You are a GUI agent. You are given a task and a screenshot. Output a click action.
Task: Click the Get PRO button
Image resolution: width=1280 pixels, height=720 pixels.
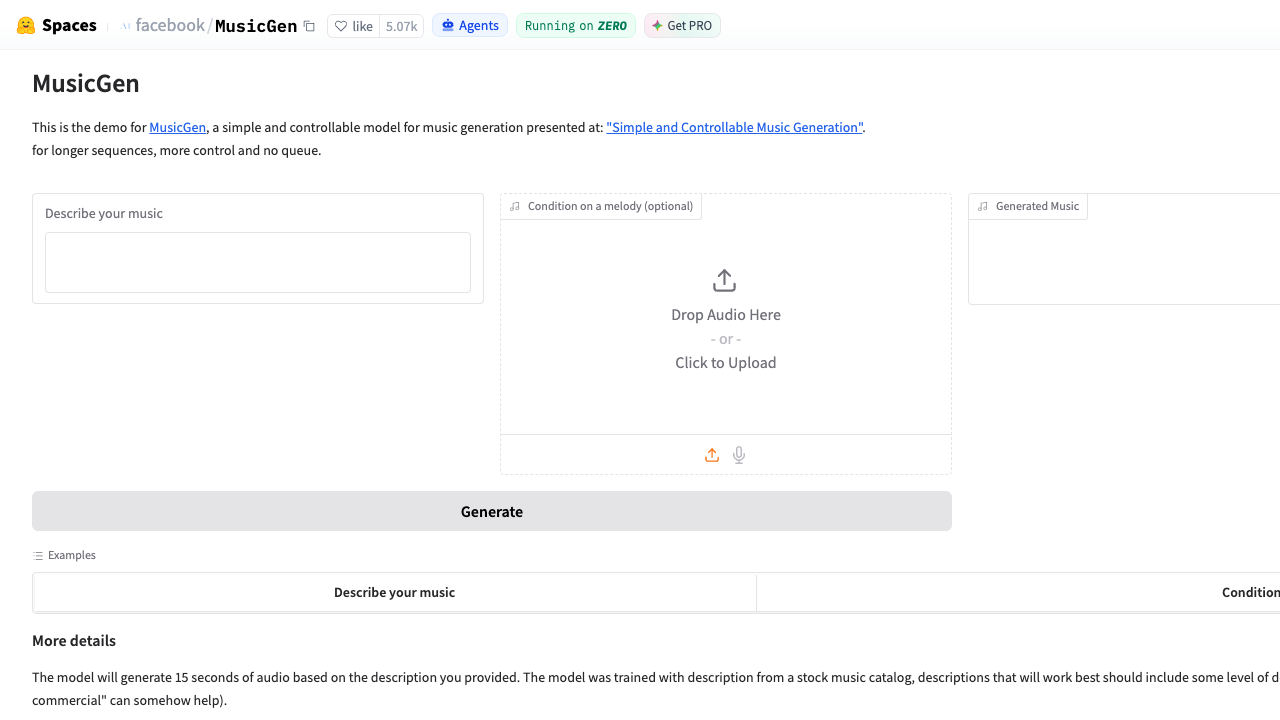point(683,26)
